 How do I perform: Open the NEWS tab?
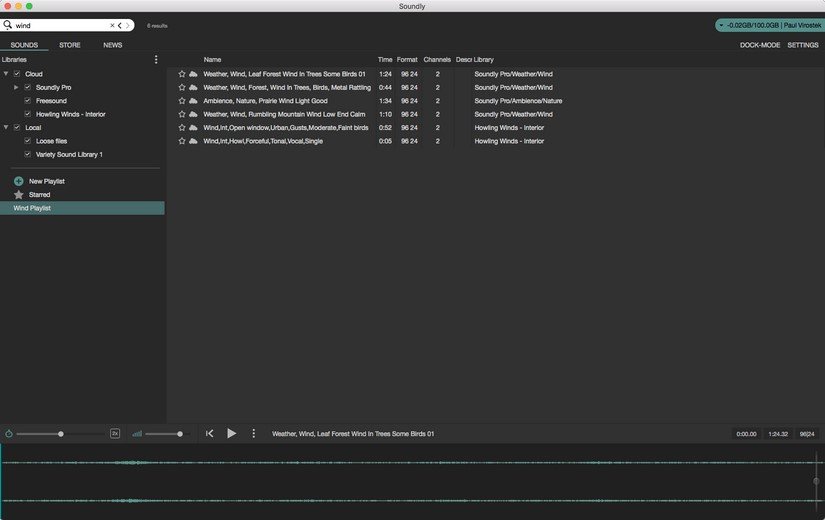[x=112, y=45]
